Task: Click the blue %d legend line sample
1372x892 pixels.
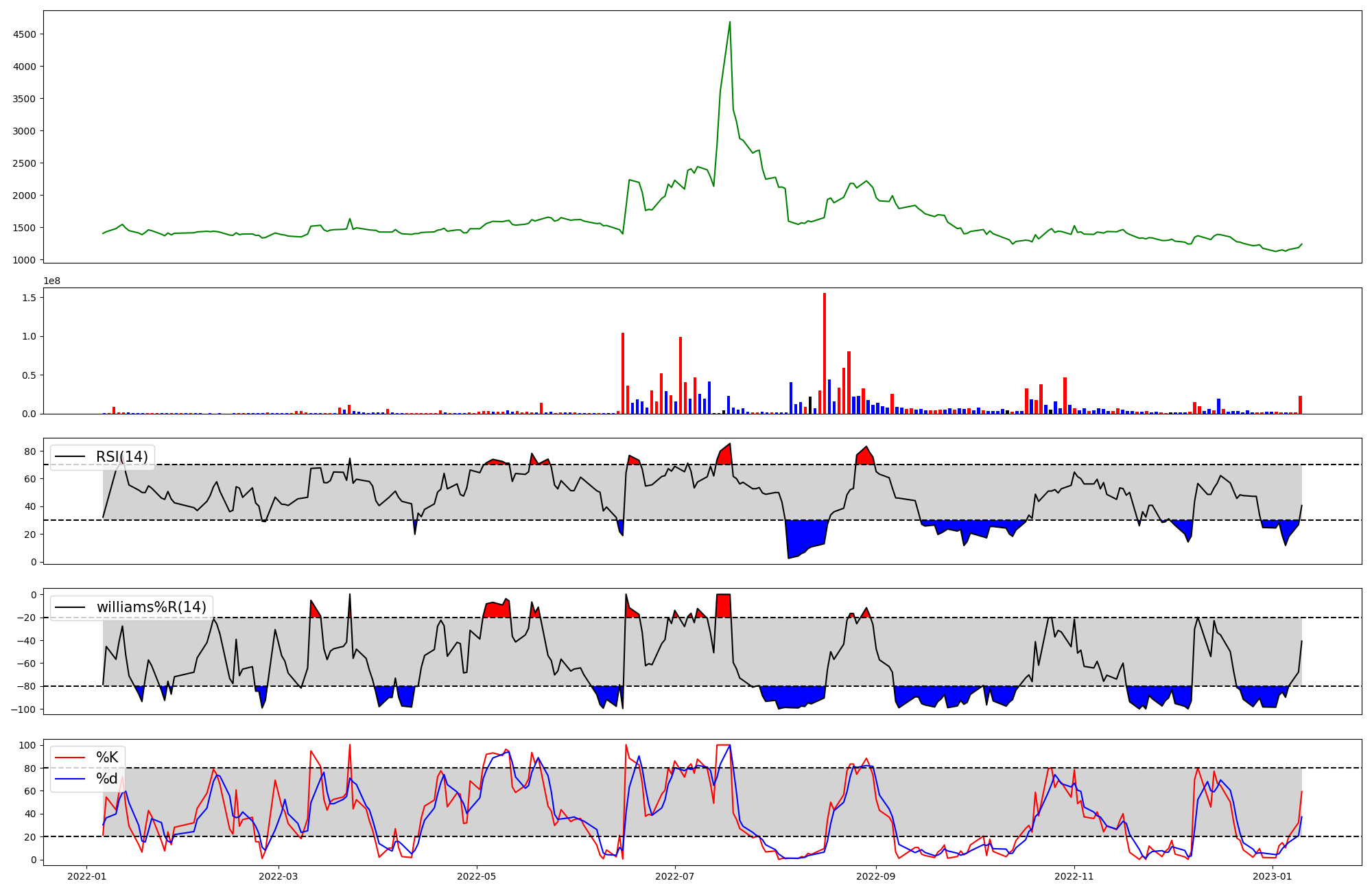Action: pos(70,779)
